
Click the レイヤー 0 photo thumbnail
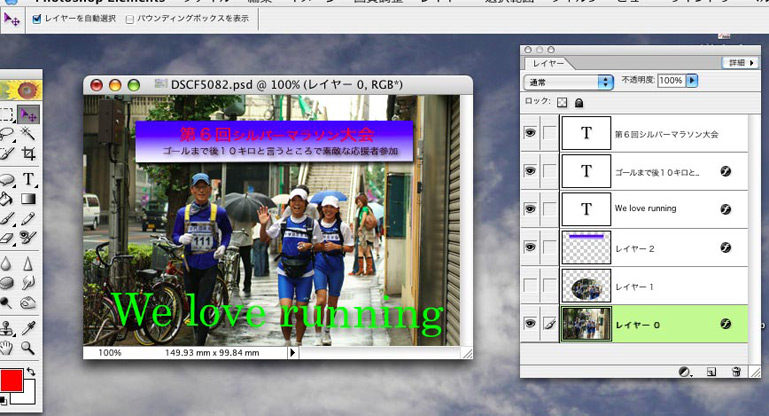pos(586,324)
